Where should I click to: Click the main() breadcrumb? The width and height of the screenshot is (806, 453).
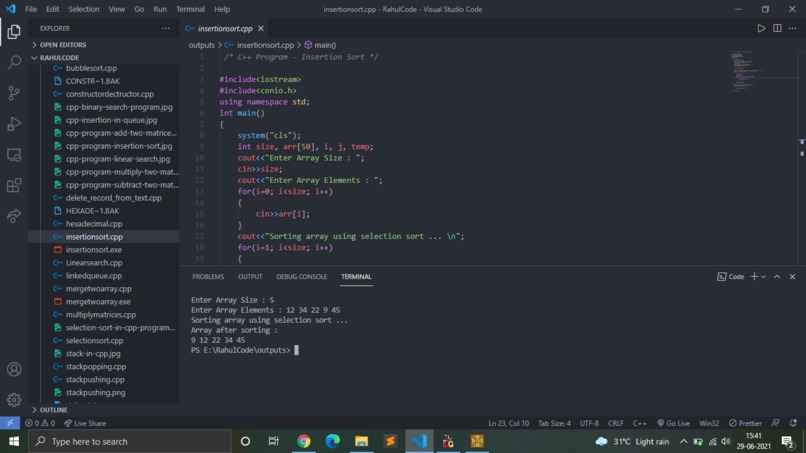tap(320, 45)
